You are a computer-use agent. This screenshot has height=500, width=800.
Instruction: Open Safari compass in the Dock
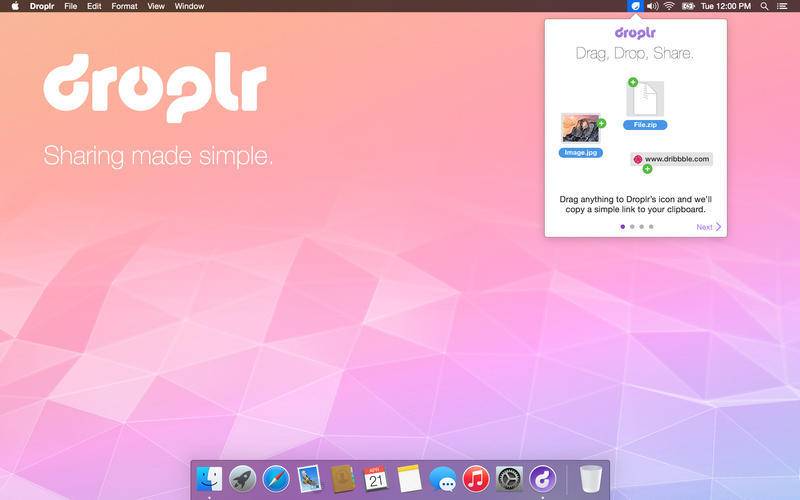click(276, 479)
